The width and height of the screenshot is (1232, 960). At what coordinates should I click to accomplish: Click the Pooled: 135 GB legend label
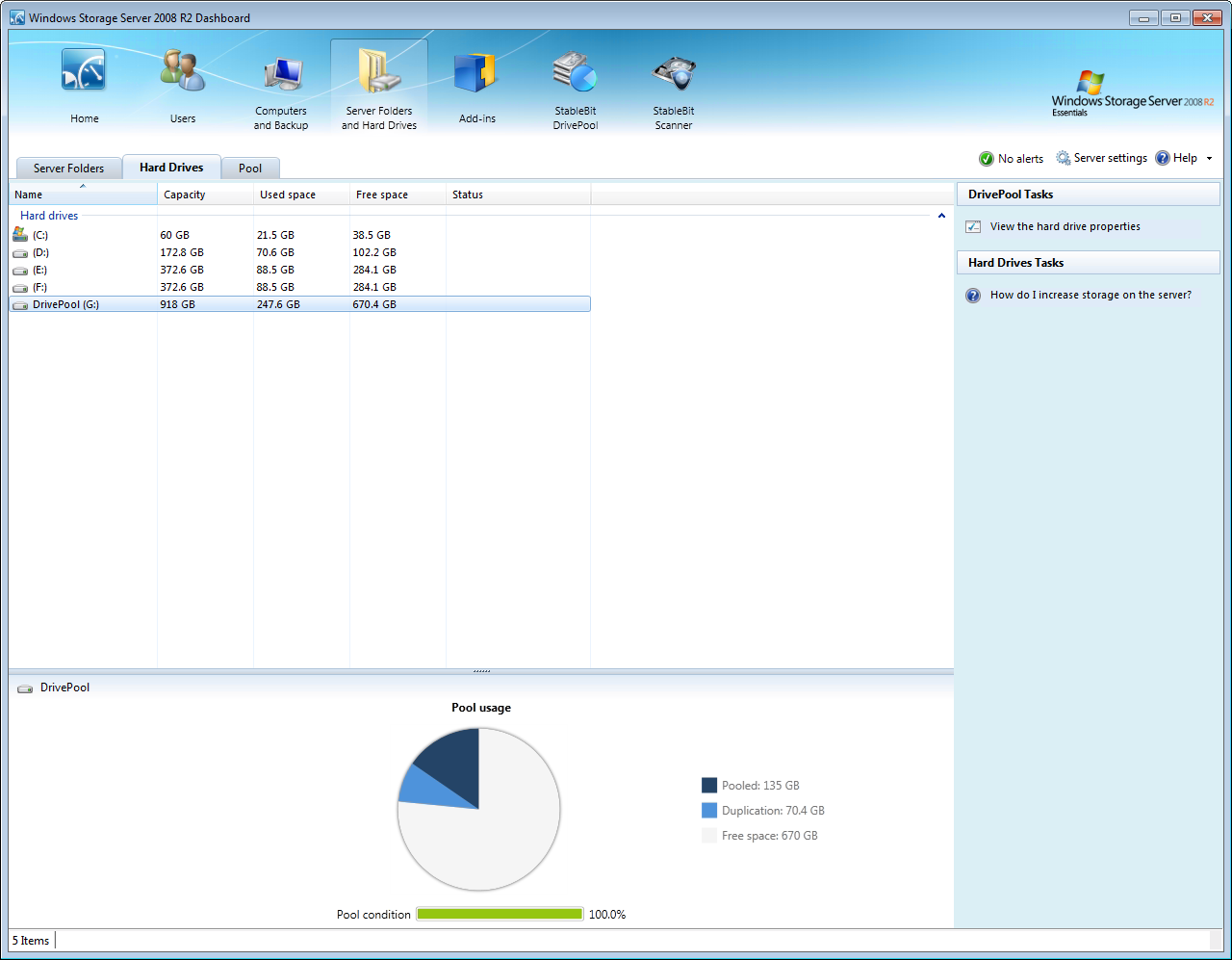tap(760, 786)
